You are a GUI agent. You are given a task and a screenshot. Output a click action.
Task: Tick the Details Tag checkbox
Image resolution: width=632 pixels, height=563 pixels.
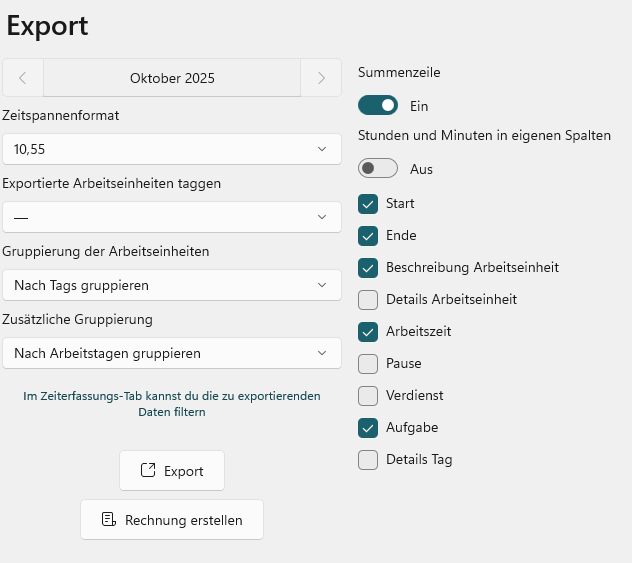[368, 460]
